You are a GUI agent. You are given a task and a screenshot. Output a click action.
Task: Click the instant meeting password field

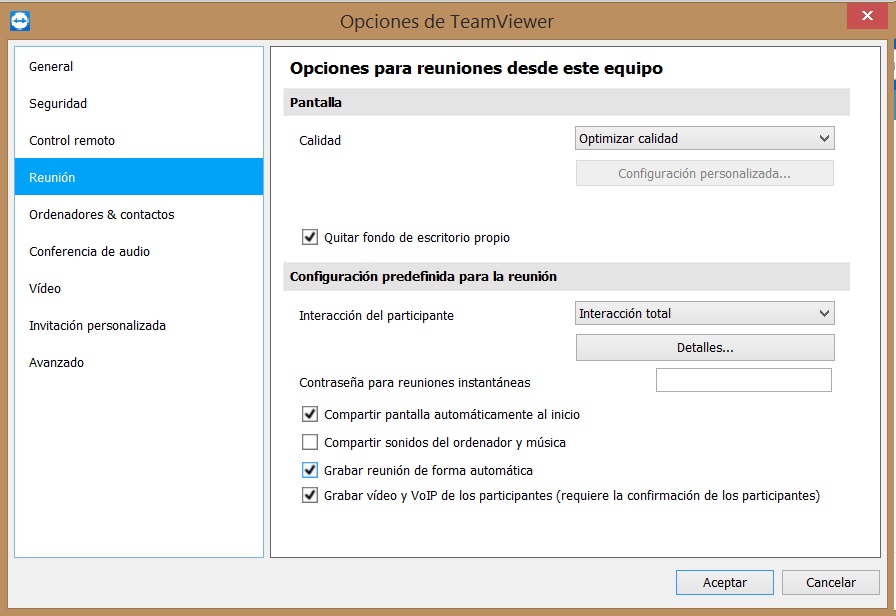[743, 381]
